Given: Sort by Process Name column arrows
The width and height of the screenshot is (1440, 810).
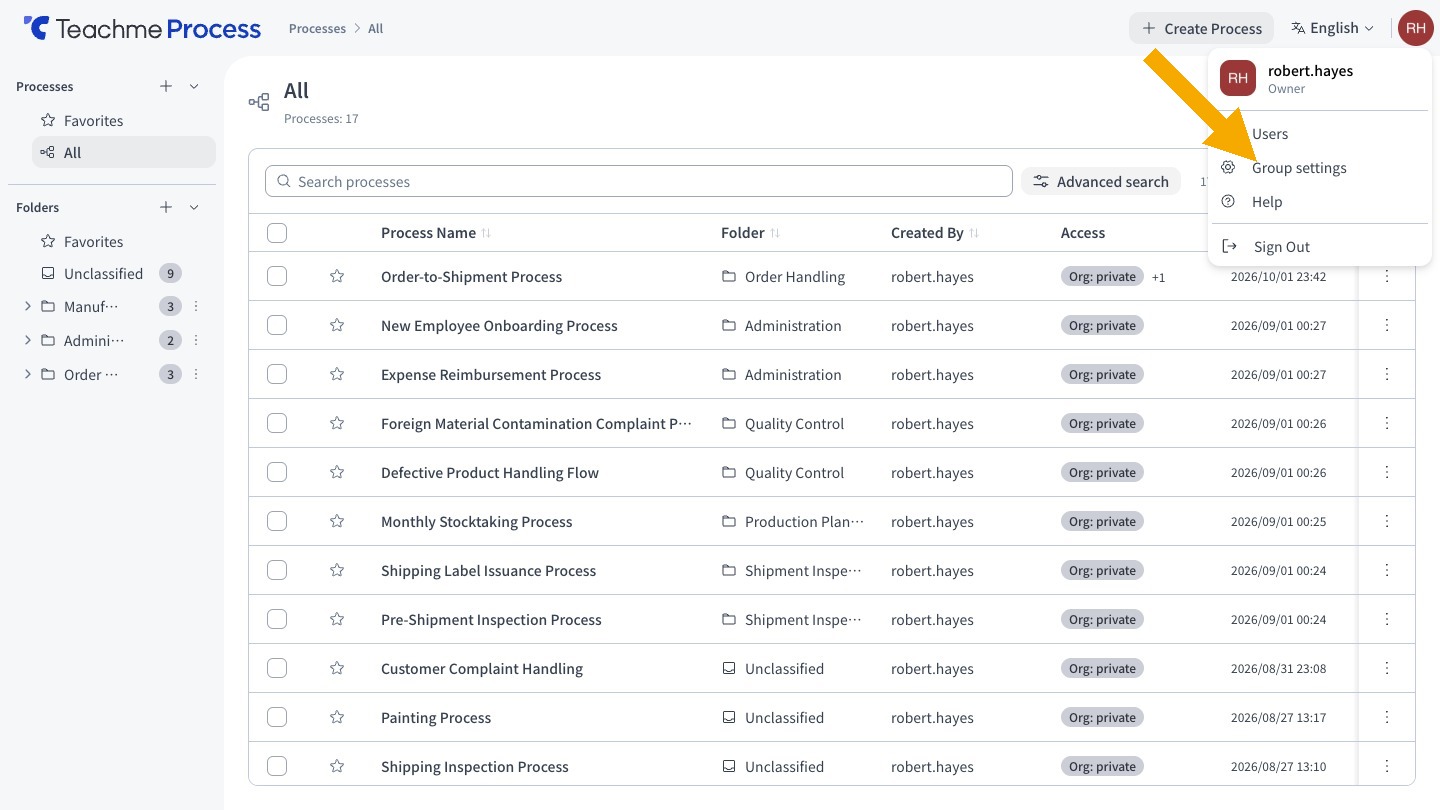Looking at the screenshot, I should pos(486,233).
